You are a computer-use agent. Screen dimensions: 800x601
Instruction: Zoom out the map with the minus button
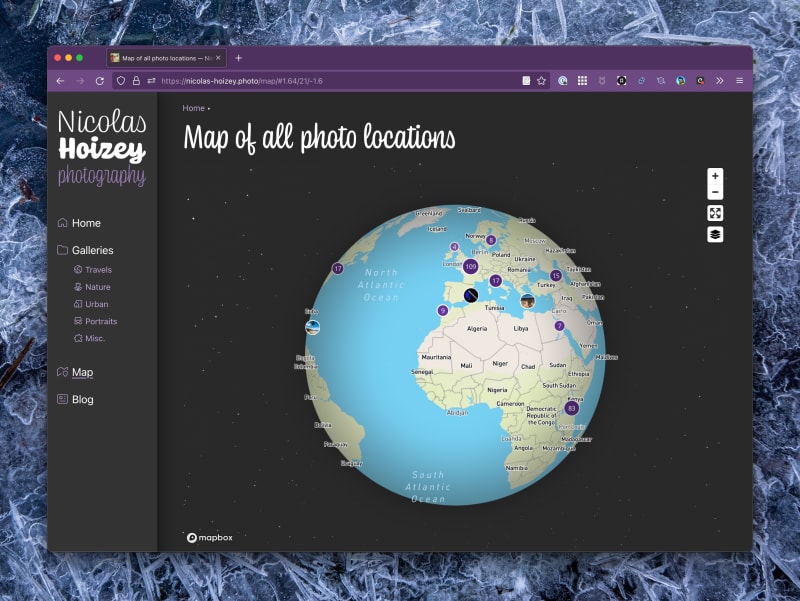(715, 192)
